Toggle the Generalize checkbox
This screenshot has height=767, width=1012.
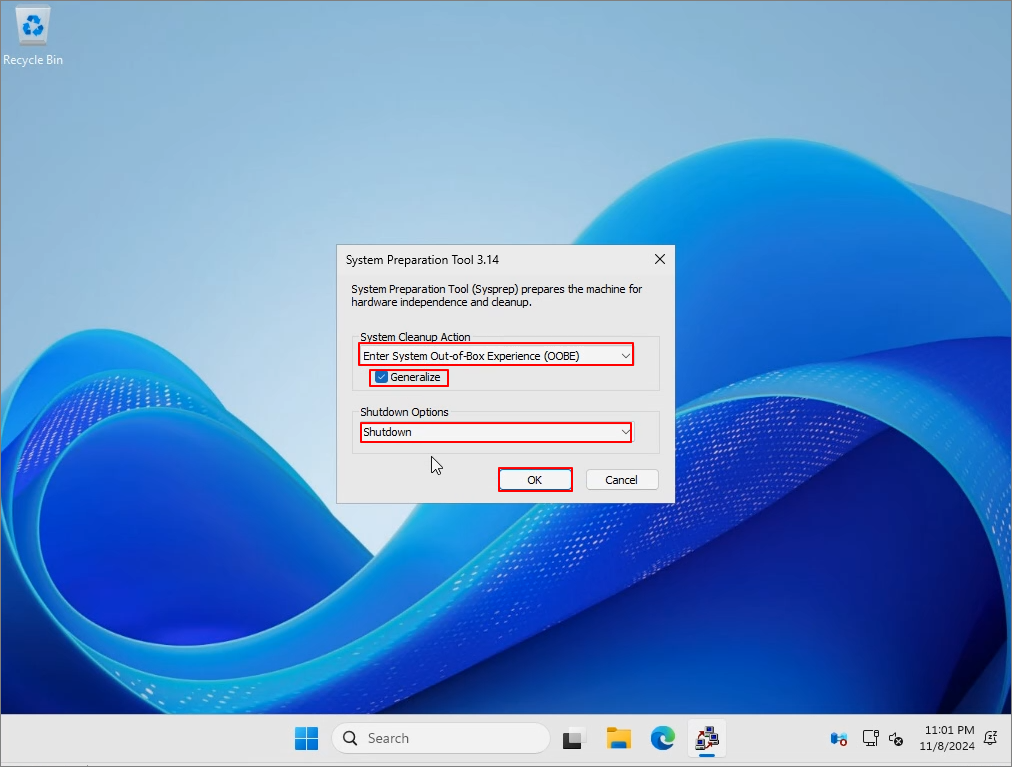point(381,377)
